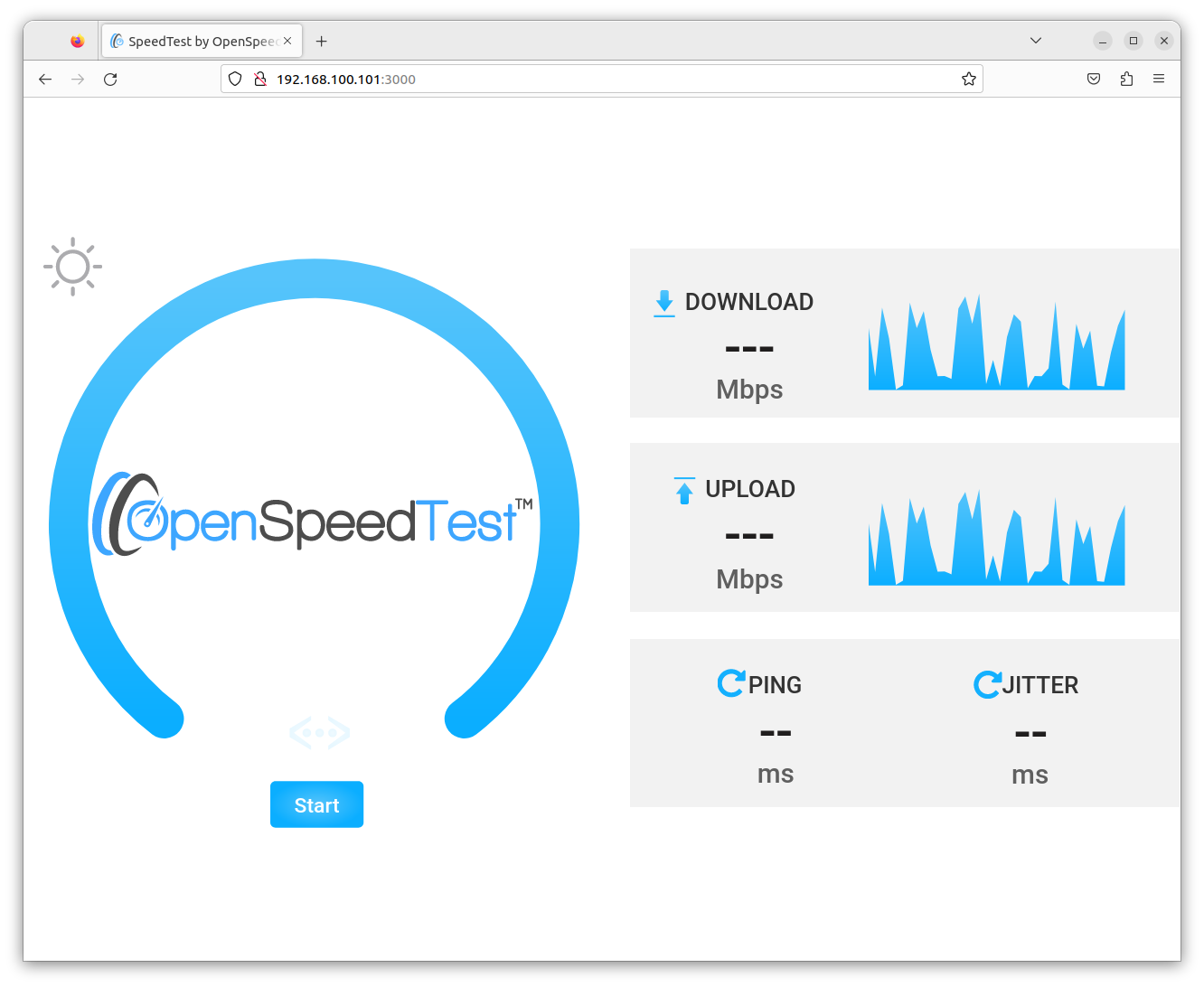Image resolution: width=1204 pixels, height=987 pixels.
Task: Click the ms unit under Jitter
Action: (1030, 775)
